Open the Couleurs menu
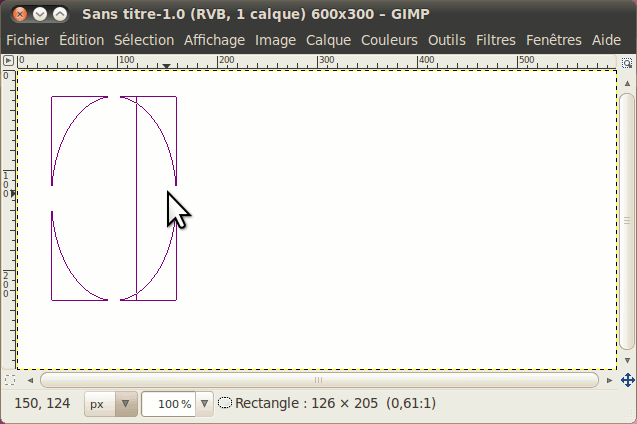This screenshot has width=637, height=424. click(390, 40)
